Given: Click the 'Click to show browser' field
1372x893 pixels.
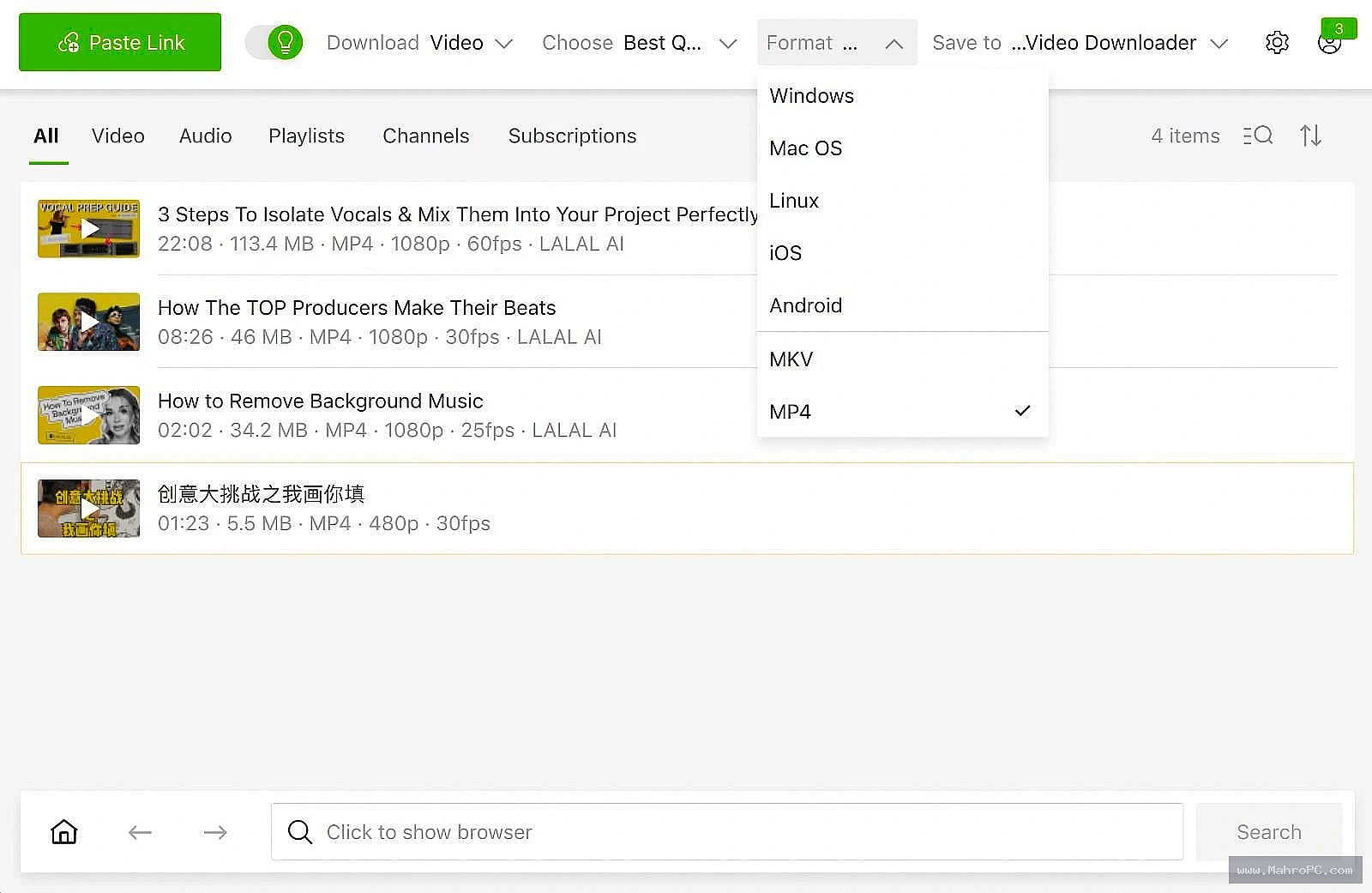Looking at the screenshot, I should [x=727, y=832].
